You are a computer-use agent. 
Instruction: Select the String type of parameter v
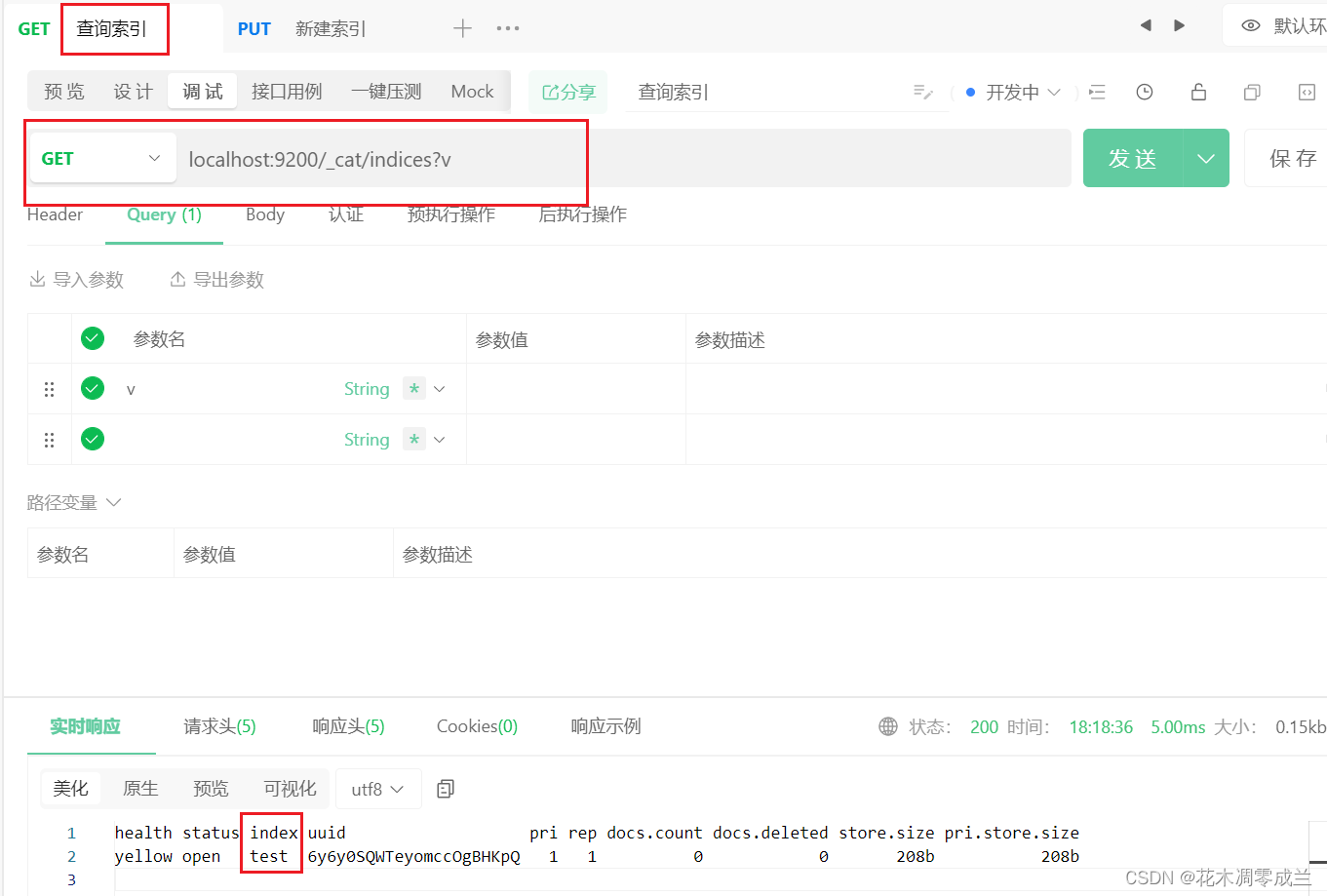click(x=367, y=389)
